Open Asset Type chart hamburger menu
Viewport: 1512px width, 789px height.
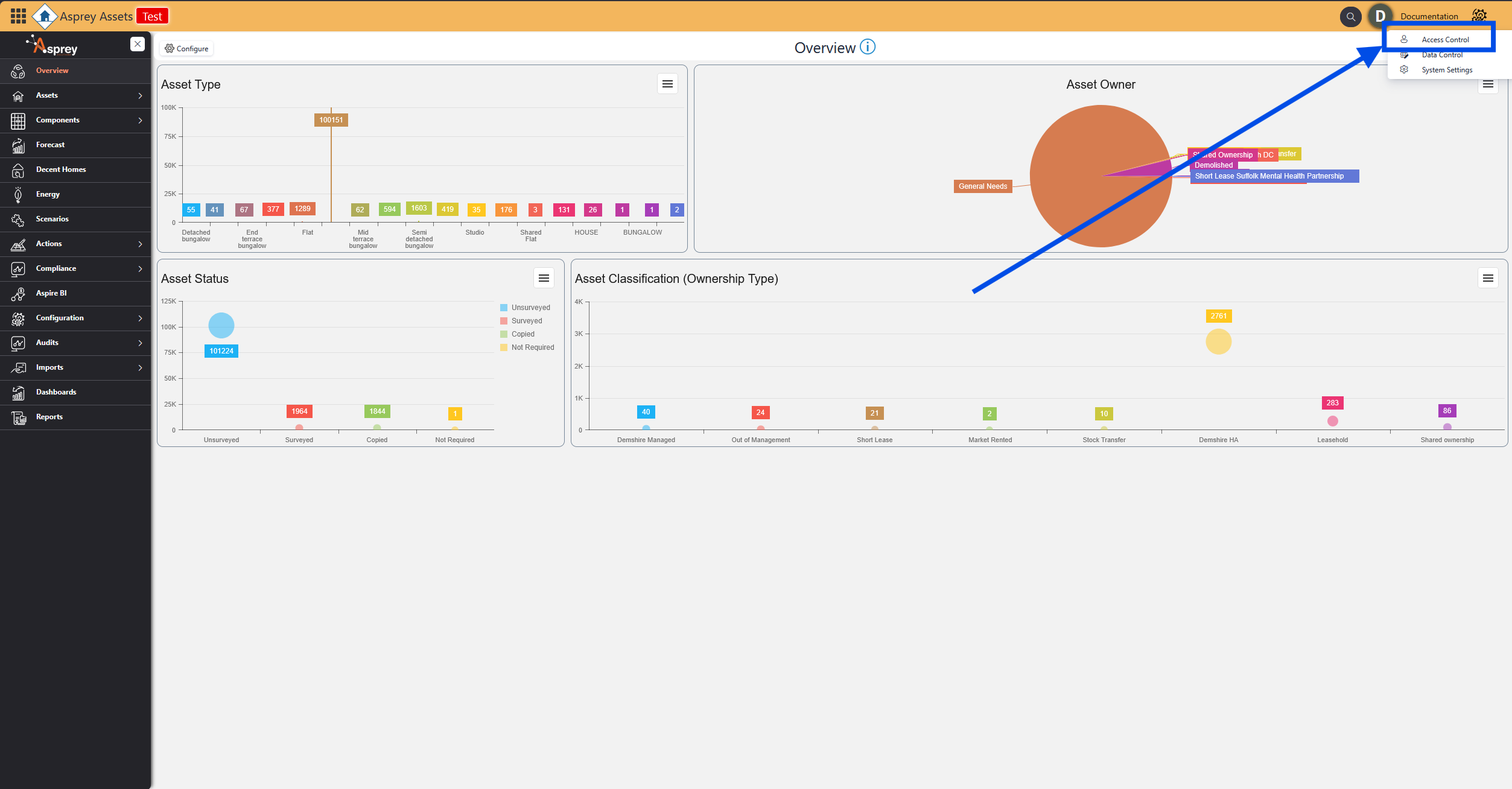[667, 84]
